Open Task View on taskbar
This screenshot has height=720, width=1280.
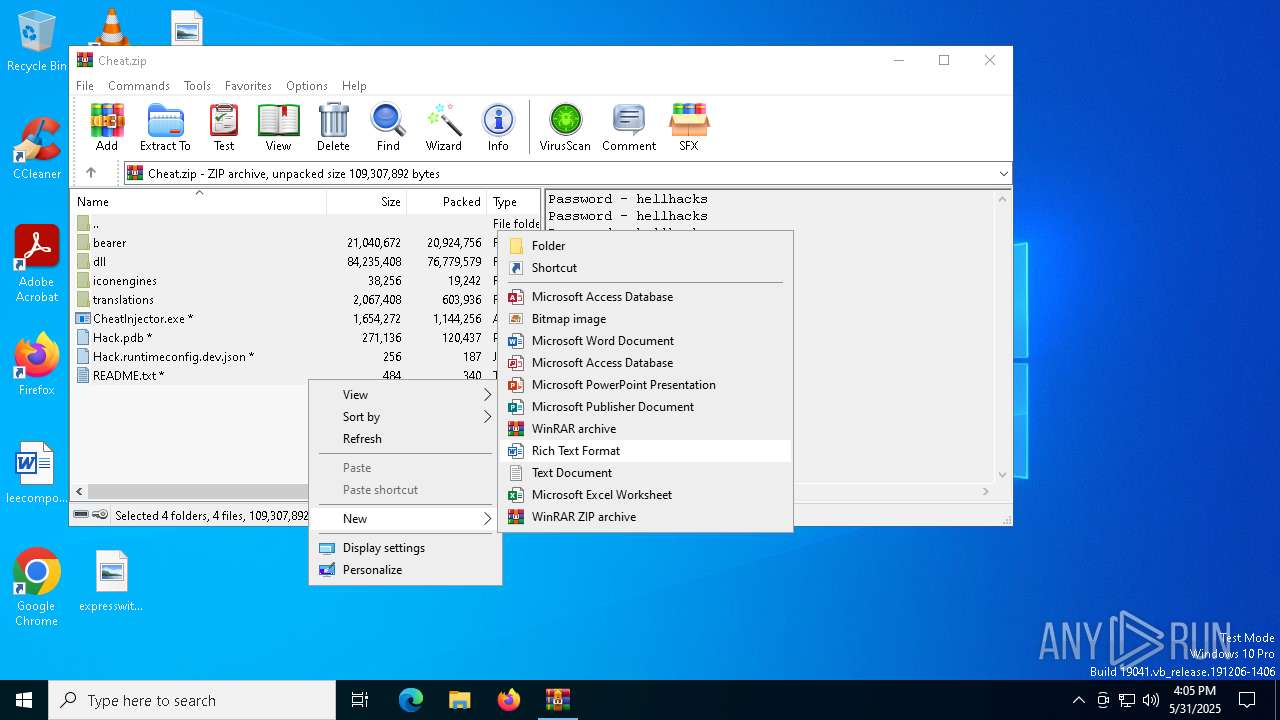(x=360, y=700)
